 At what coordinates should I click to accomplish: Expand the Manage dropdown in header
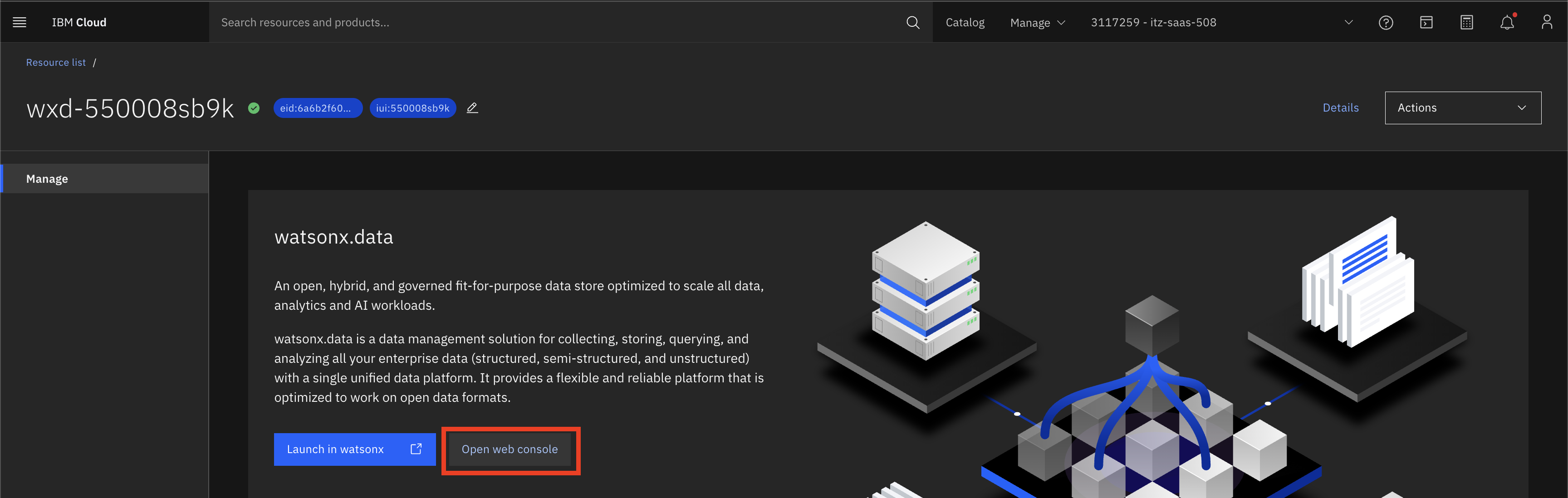point(1037,23)
